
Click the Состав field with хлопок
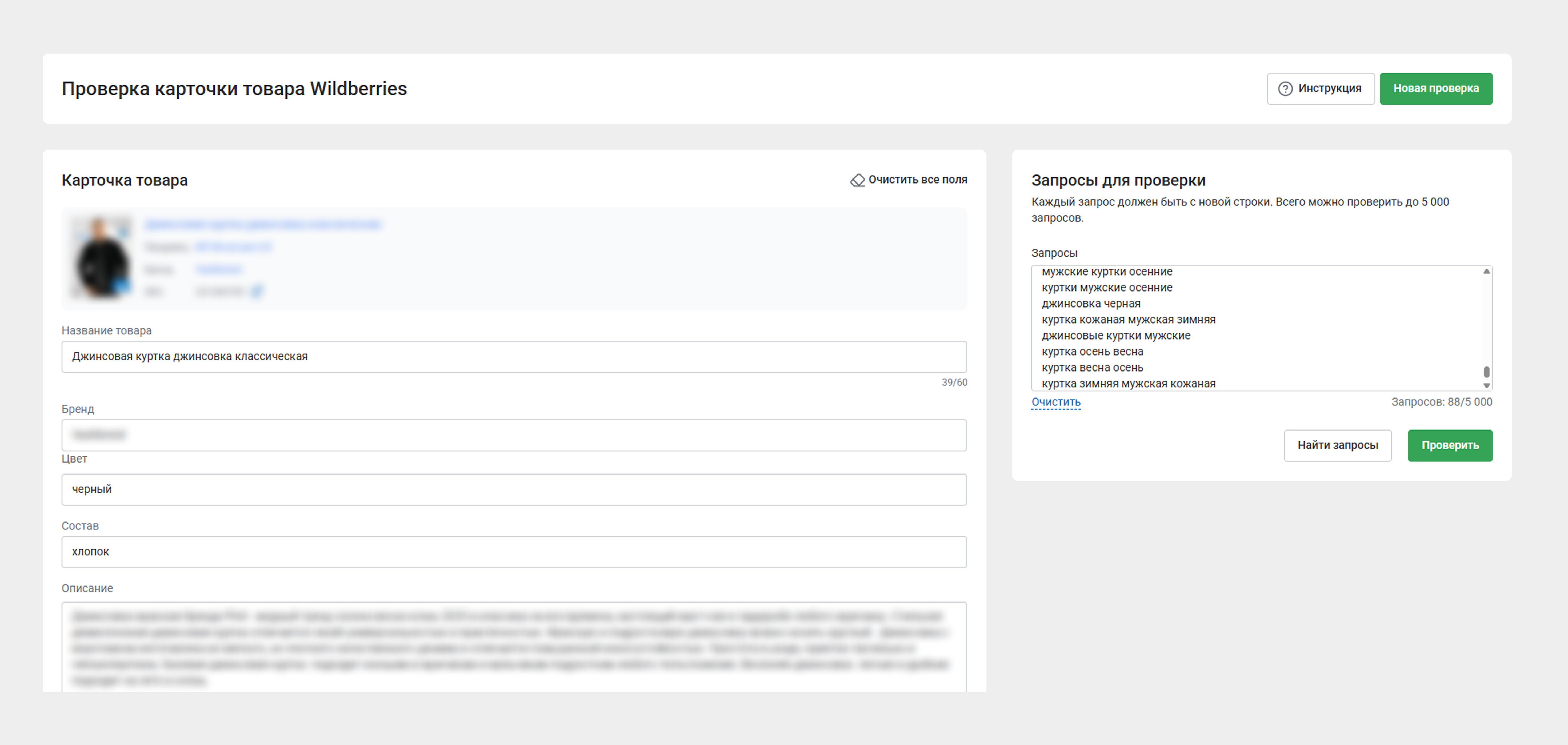(x=514, y=552)
